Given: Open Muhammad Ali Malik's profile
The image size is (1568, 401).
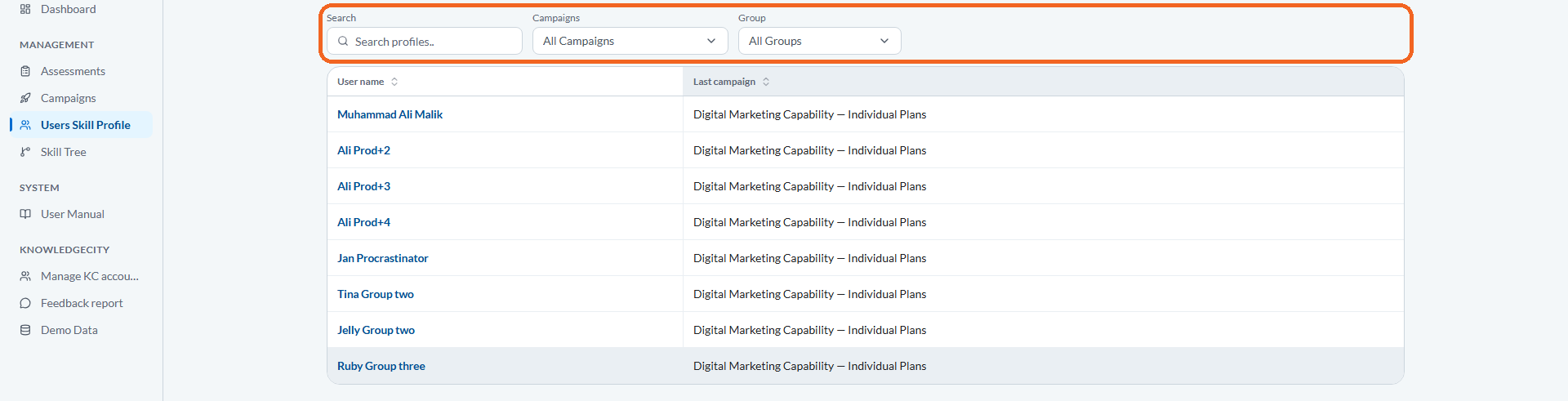Looking at the screenshot, I should (390, 114).
